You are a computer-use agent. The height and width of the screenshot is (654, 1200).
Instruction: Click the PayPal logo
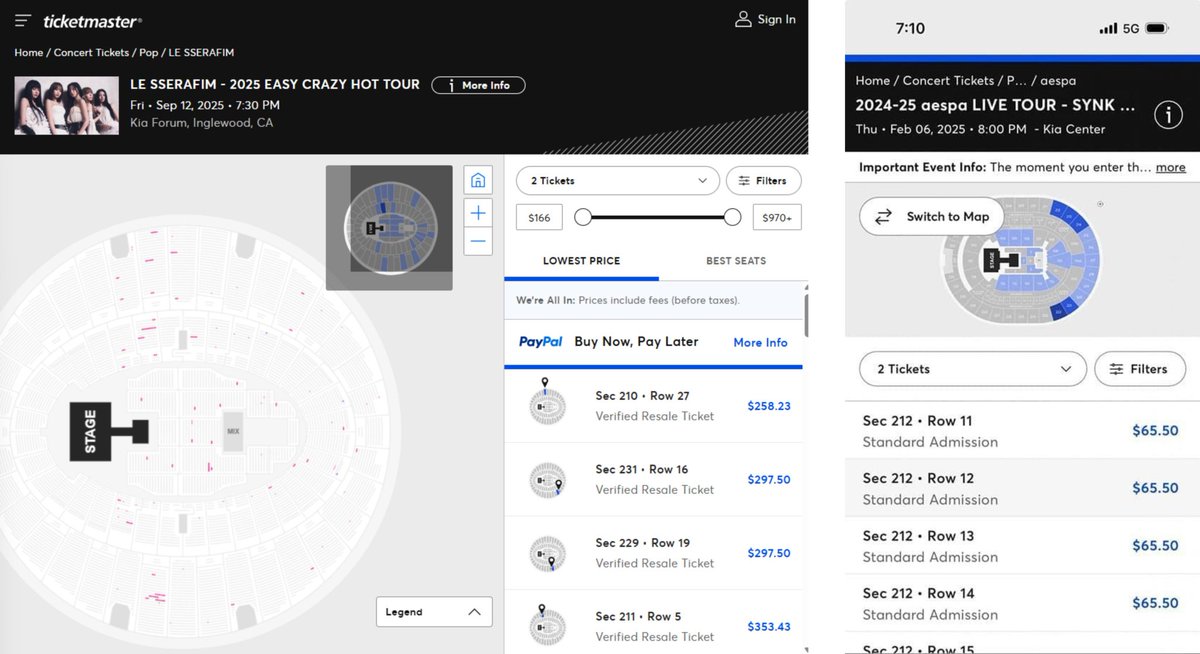point(541,342)
